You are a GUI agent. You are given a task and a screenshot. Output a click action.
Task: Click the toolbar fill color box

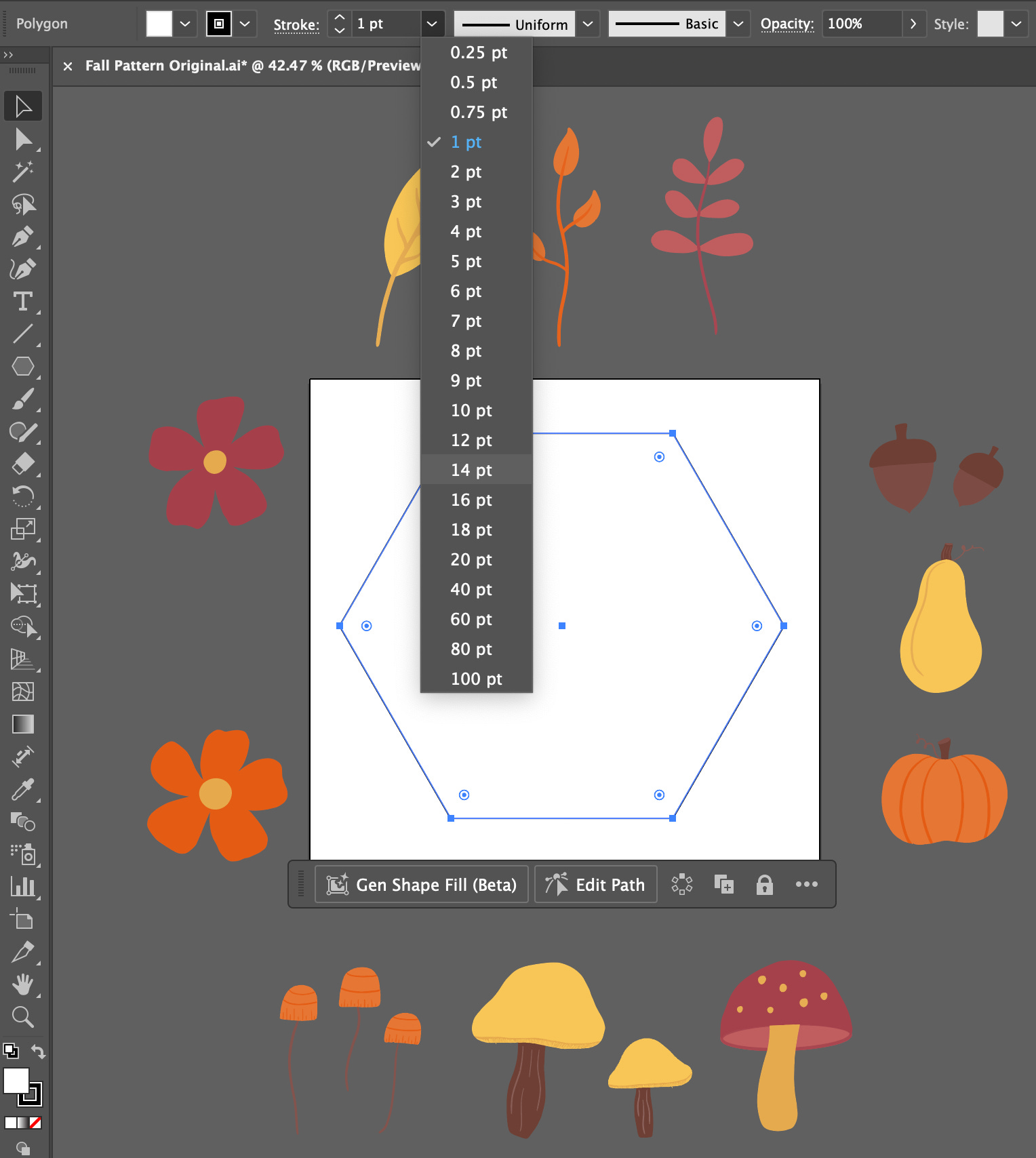[x=16, y=1081]
